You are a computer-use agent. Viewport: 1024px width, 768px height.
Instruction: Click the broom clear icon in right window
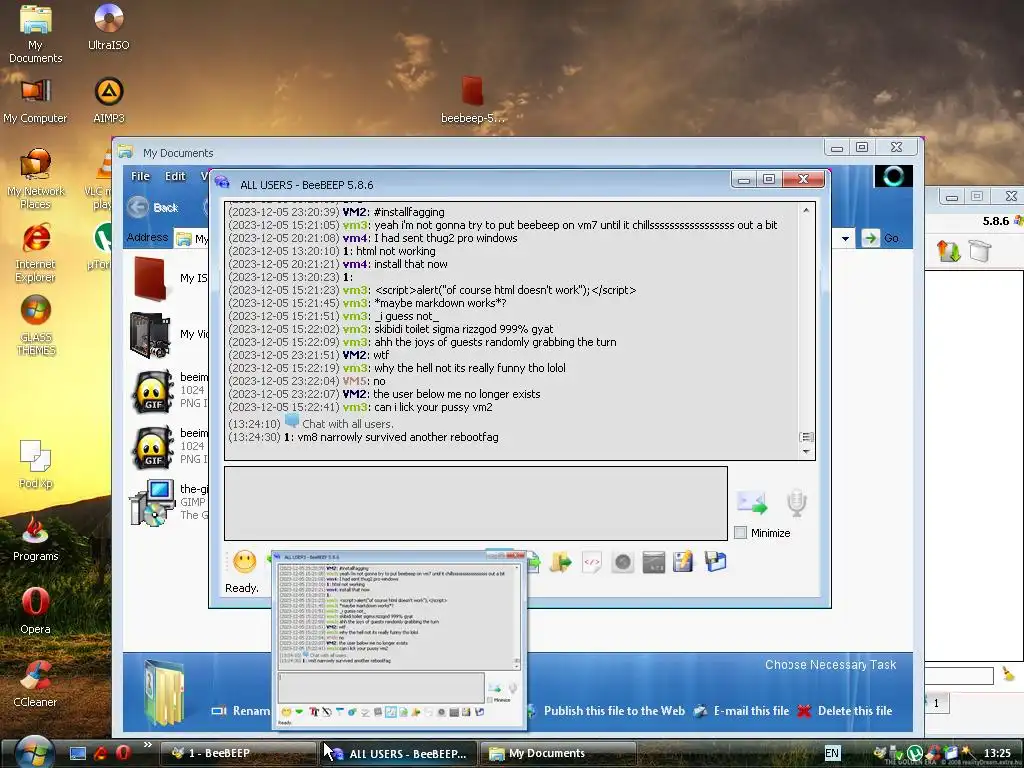(1008, 673)
